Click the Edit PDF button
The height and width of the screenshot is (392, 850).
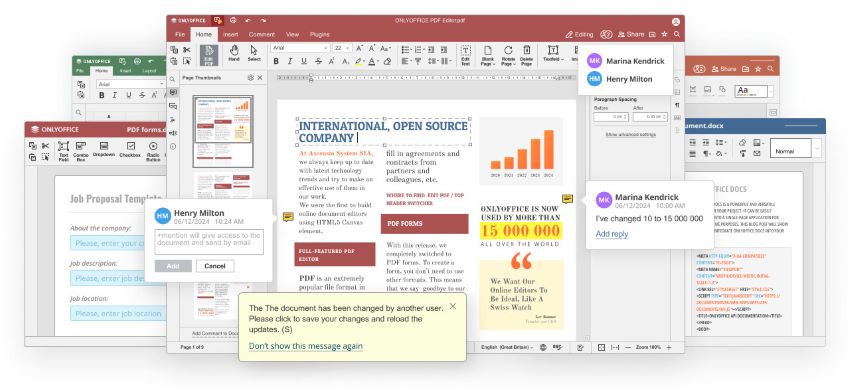click(x=209, y=55)
